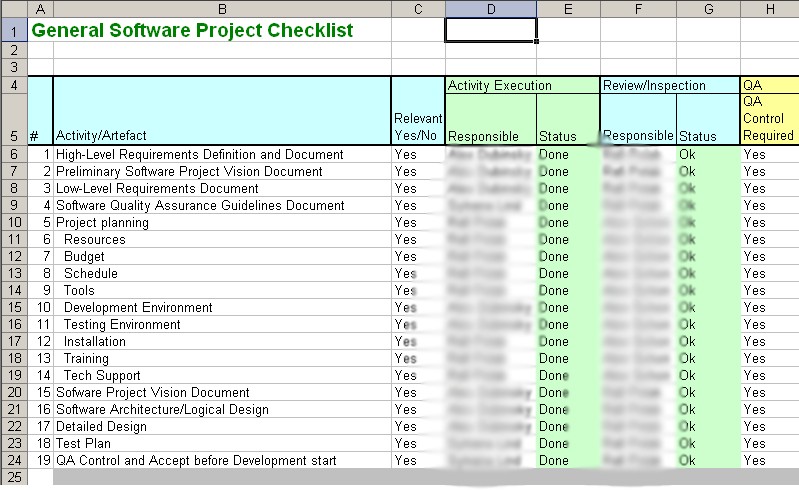Image resolution: width=799 pixels, height=491 pixels.
Task: Select column D header
Action: coord(491,9)
